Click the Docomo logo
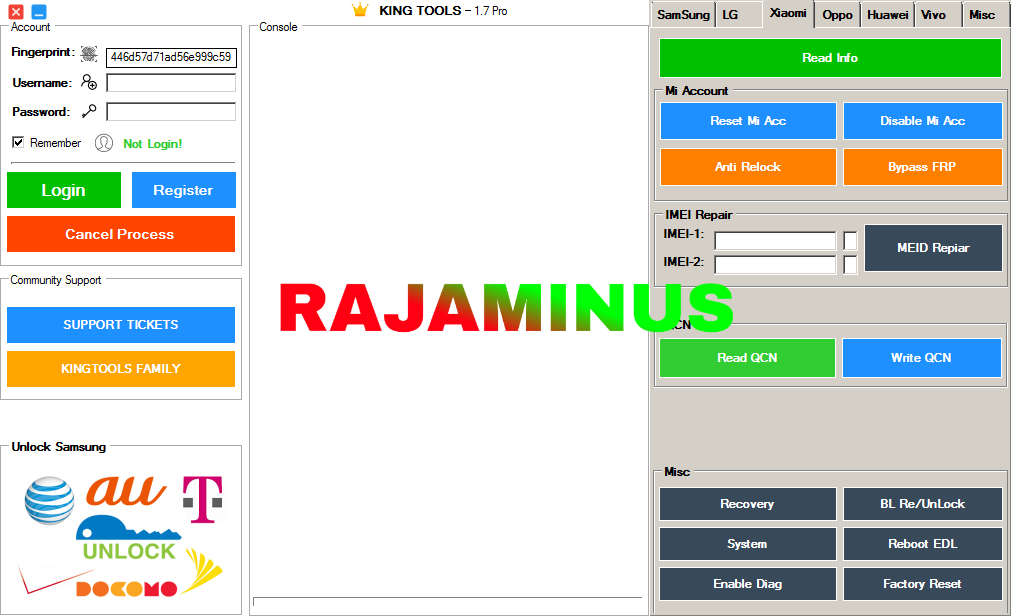This screenshot has width=1011, height=616. (x=126, y=588)
